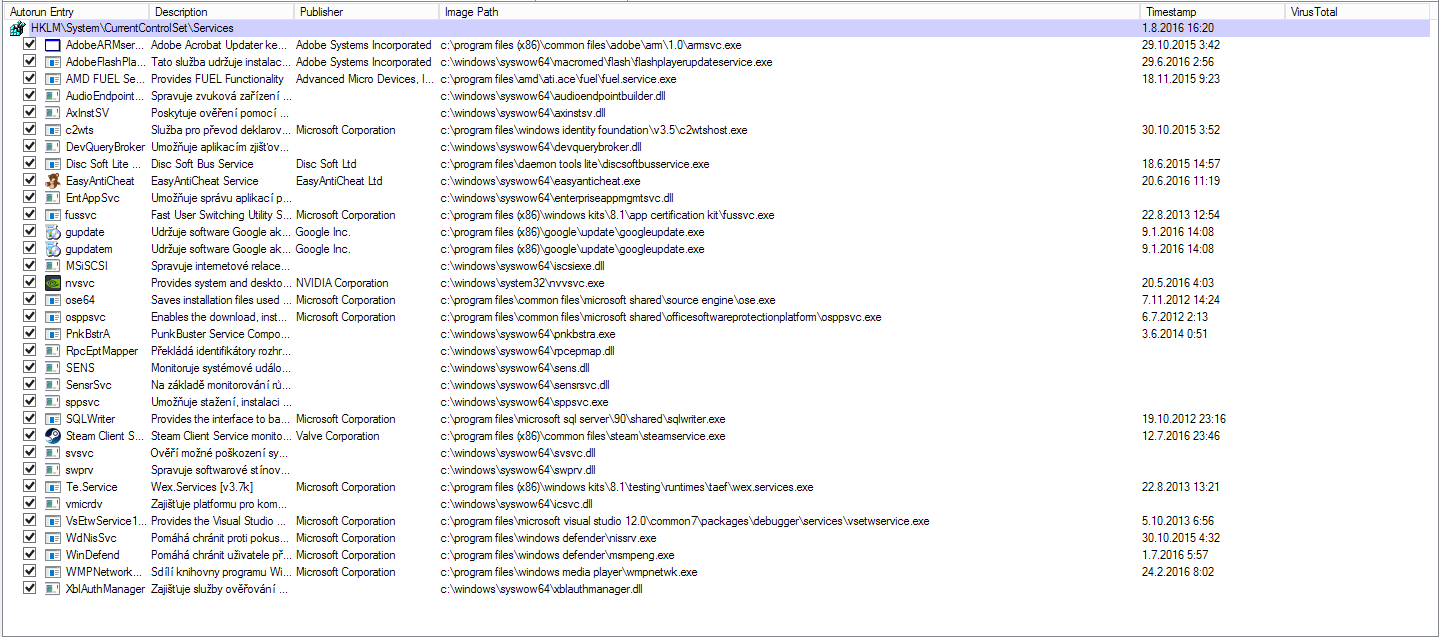The width and height of the screenshot is (1439, 637).
Task: Toggle the nvsvc checkbox
Action: point(30,283)
